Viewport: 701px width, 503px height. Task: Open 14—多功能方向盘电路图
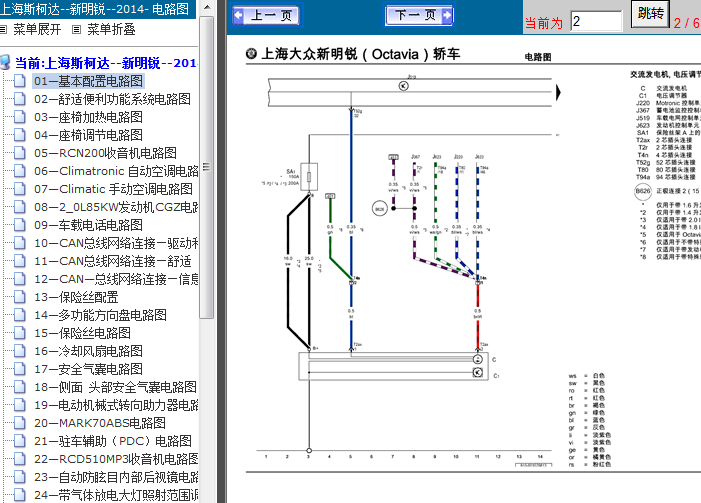click(x=100, y=315)
